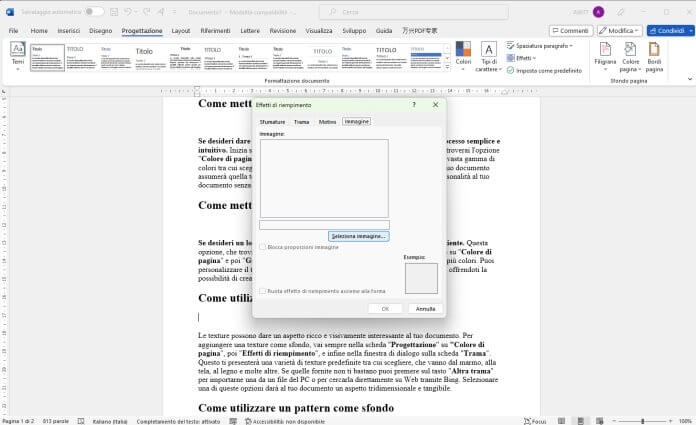Click the Annulla button

click(x=425, y=309)
